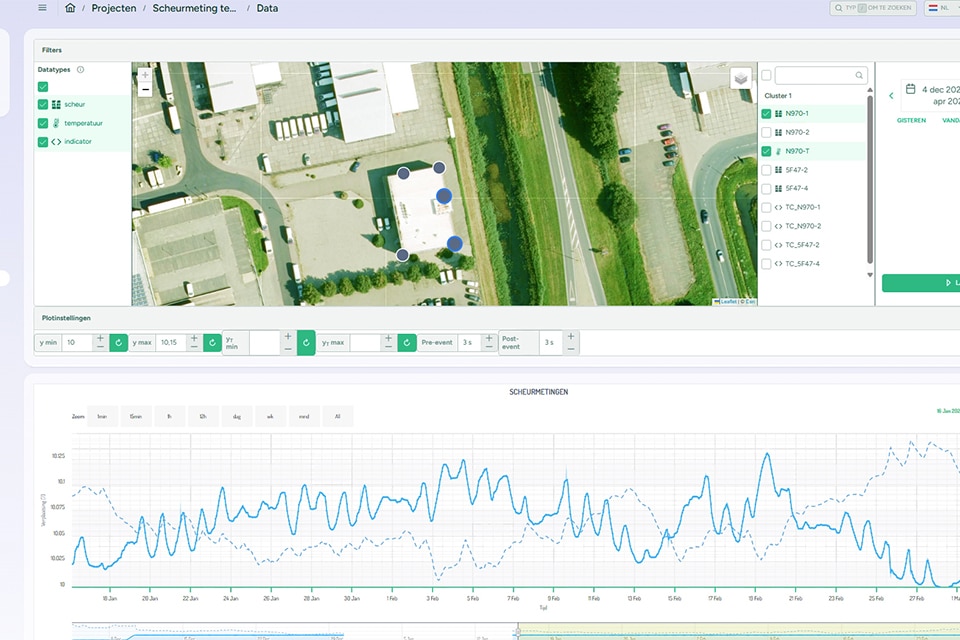Click the sensor list scrollbar up arrow
This screenshot has height=640, width=960.
point(870,91)
